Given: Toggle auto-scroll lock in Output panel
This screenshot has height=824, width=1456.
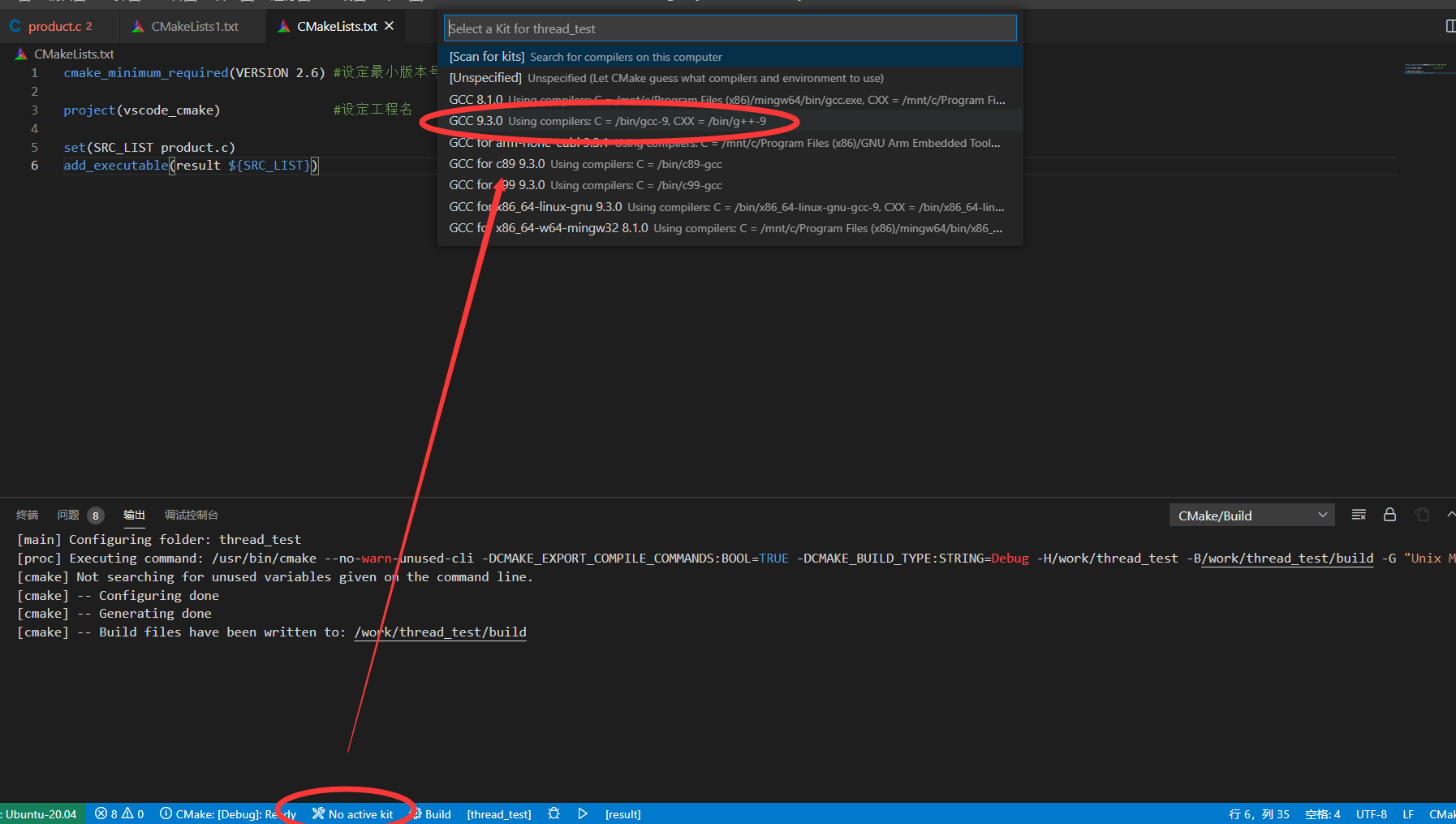Looking at the screenshot, I should click(1389, 514).
